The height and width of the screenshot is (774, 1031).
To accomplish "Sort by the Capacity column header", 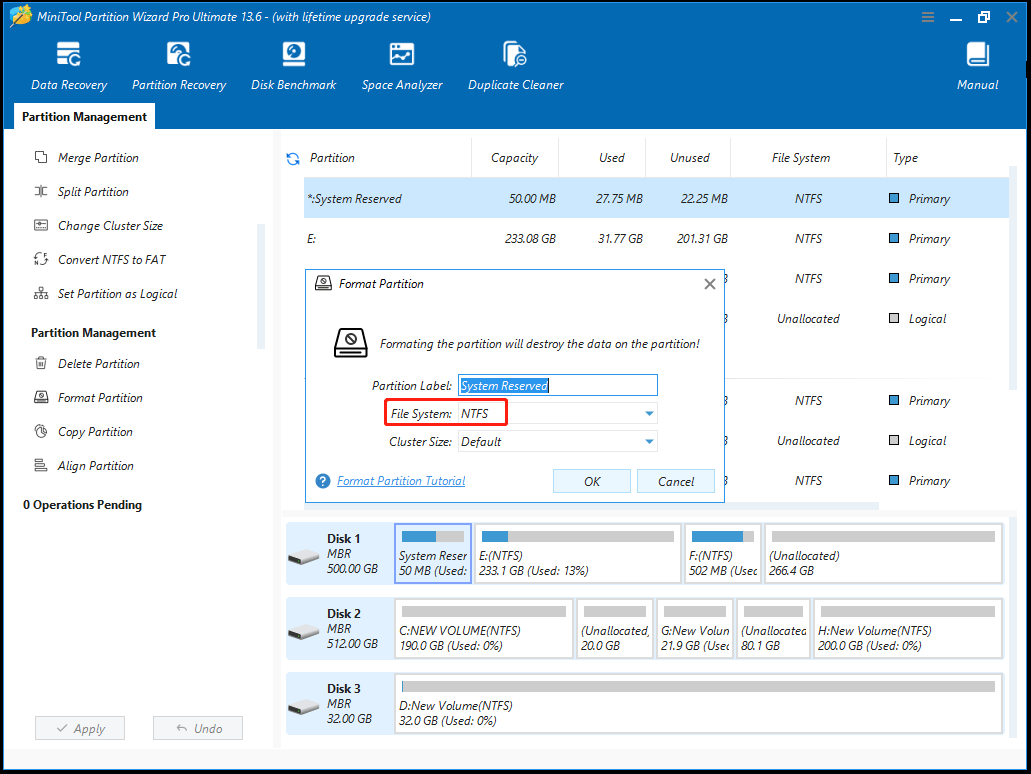I will point(514,158).
